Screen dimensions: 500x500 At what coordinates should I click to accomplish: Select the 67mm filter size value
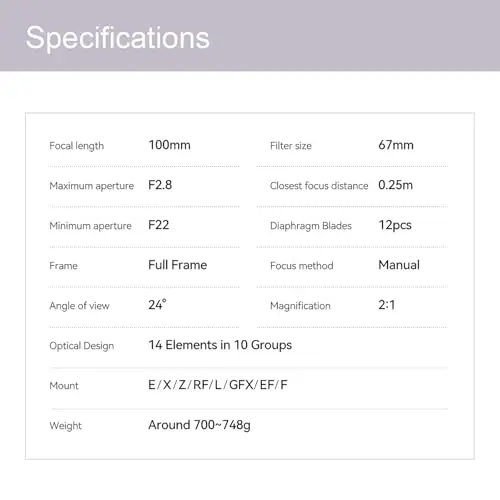[x=396, y=145]
